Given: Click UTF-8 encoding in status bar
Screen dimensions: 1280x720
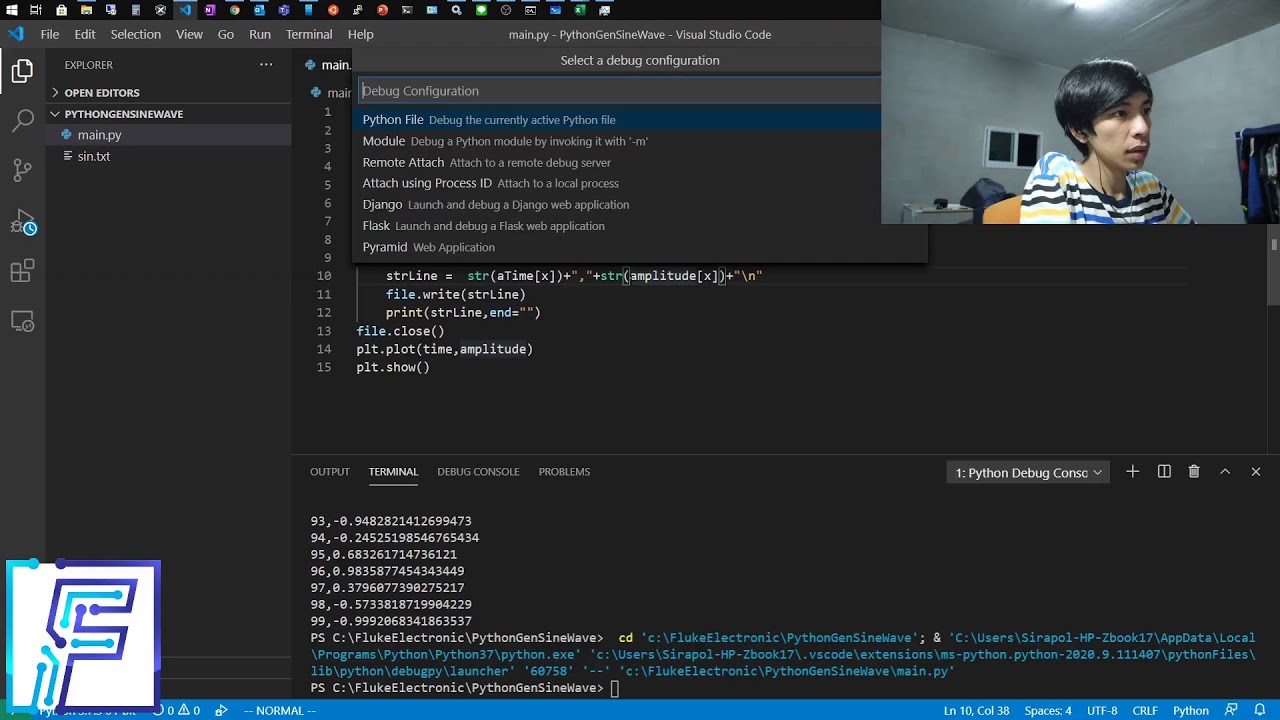Looking at the screenshot, I should (1102, 711).
